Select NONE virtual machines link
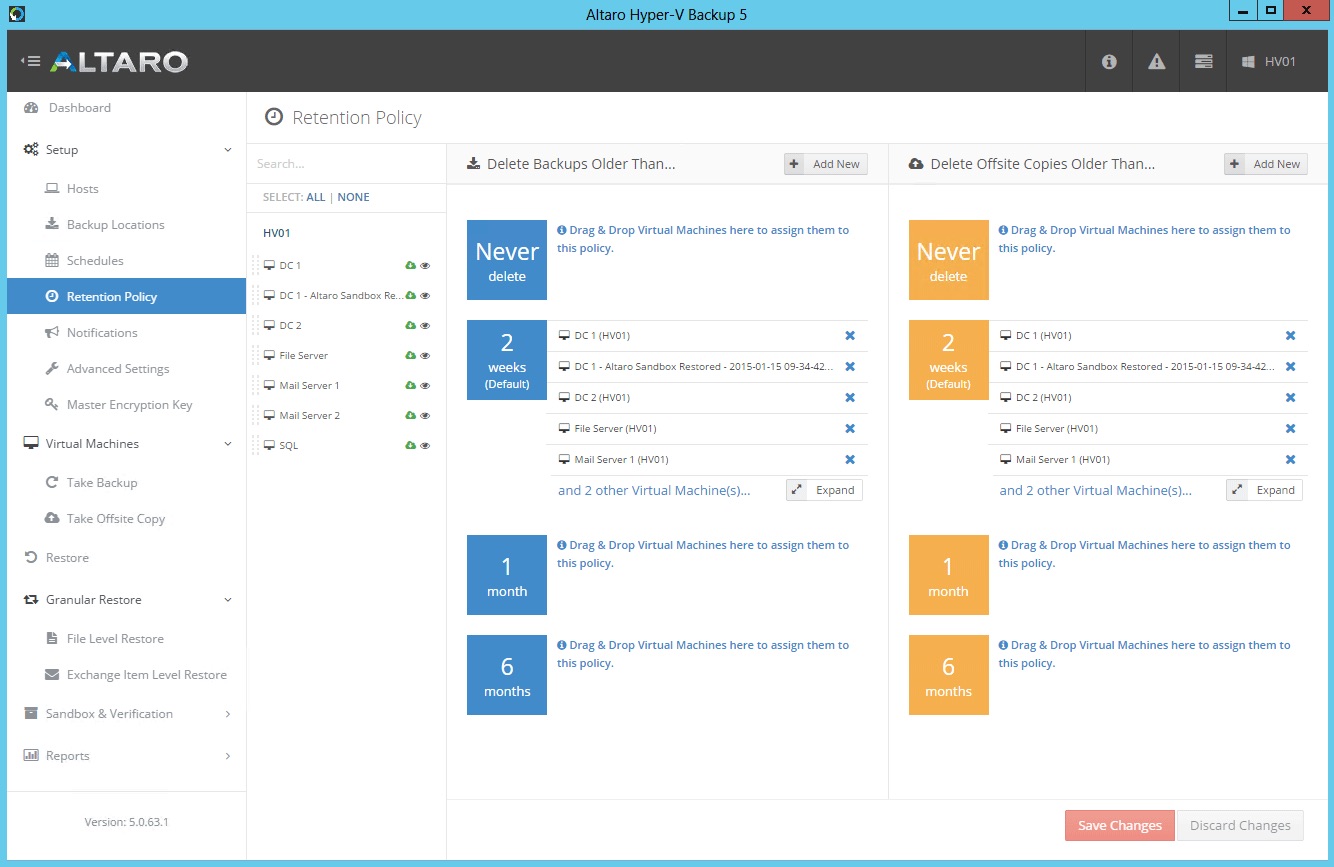Image resolution: width=1334 pixels, height=867 pixels. pyautogui.click(x=354, y=198)
